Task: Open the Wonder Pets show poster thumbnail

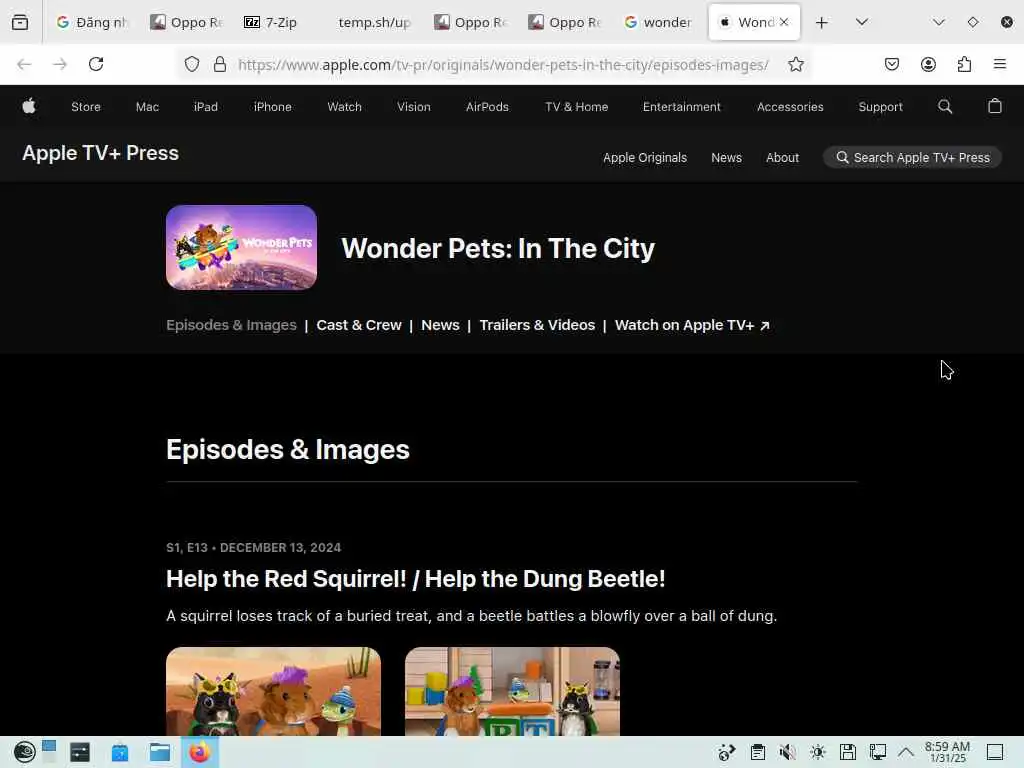Action: [242, 248]
